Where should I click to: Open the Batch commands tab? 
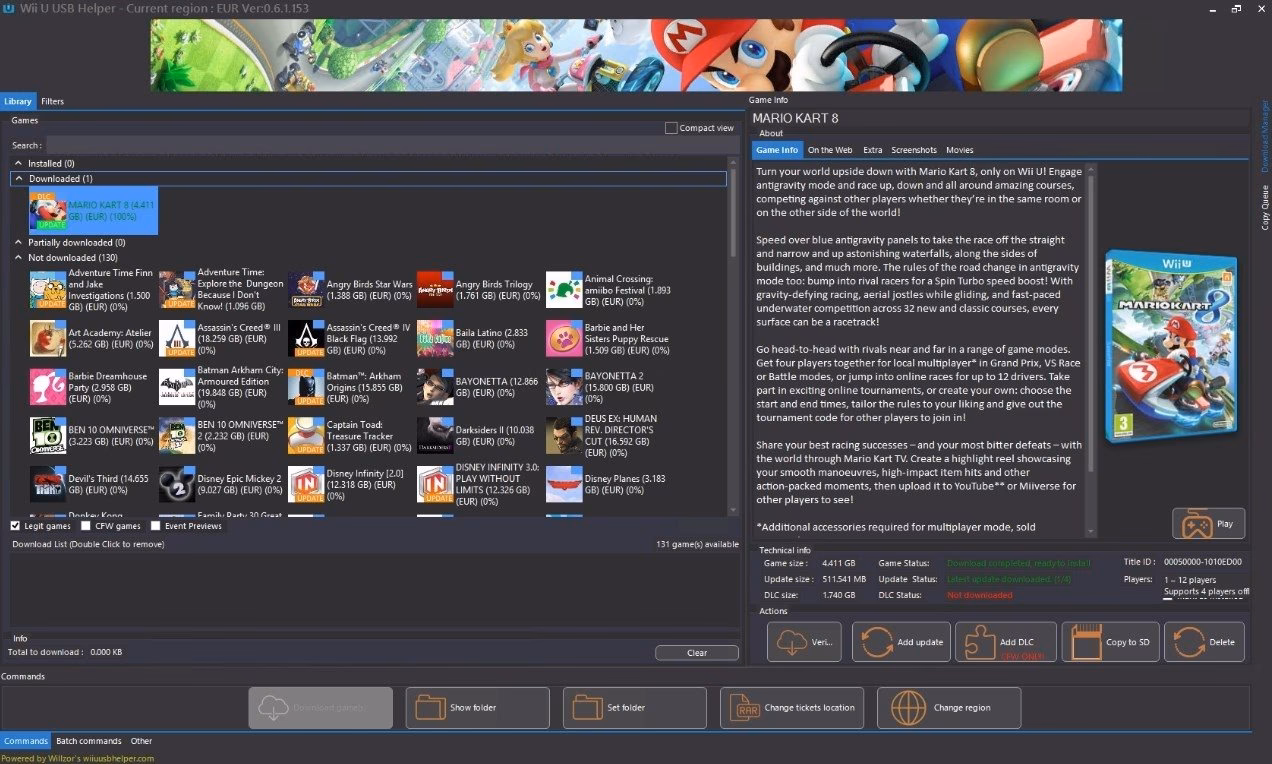click(x=88, y=741)
